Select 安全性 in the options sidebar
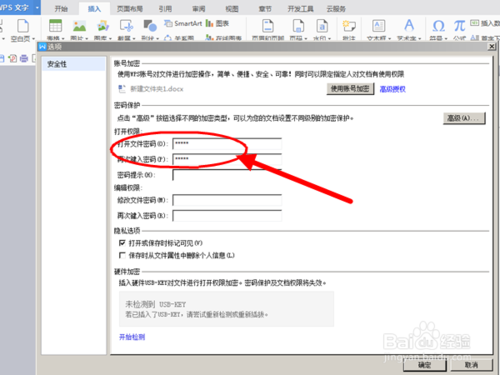This screenshot has width=500, height=375. (x=74, y=64)
